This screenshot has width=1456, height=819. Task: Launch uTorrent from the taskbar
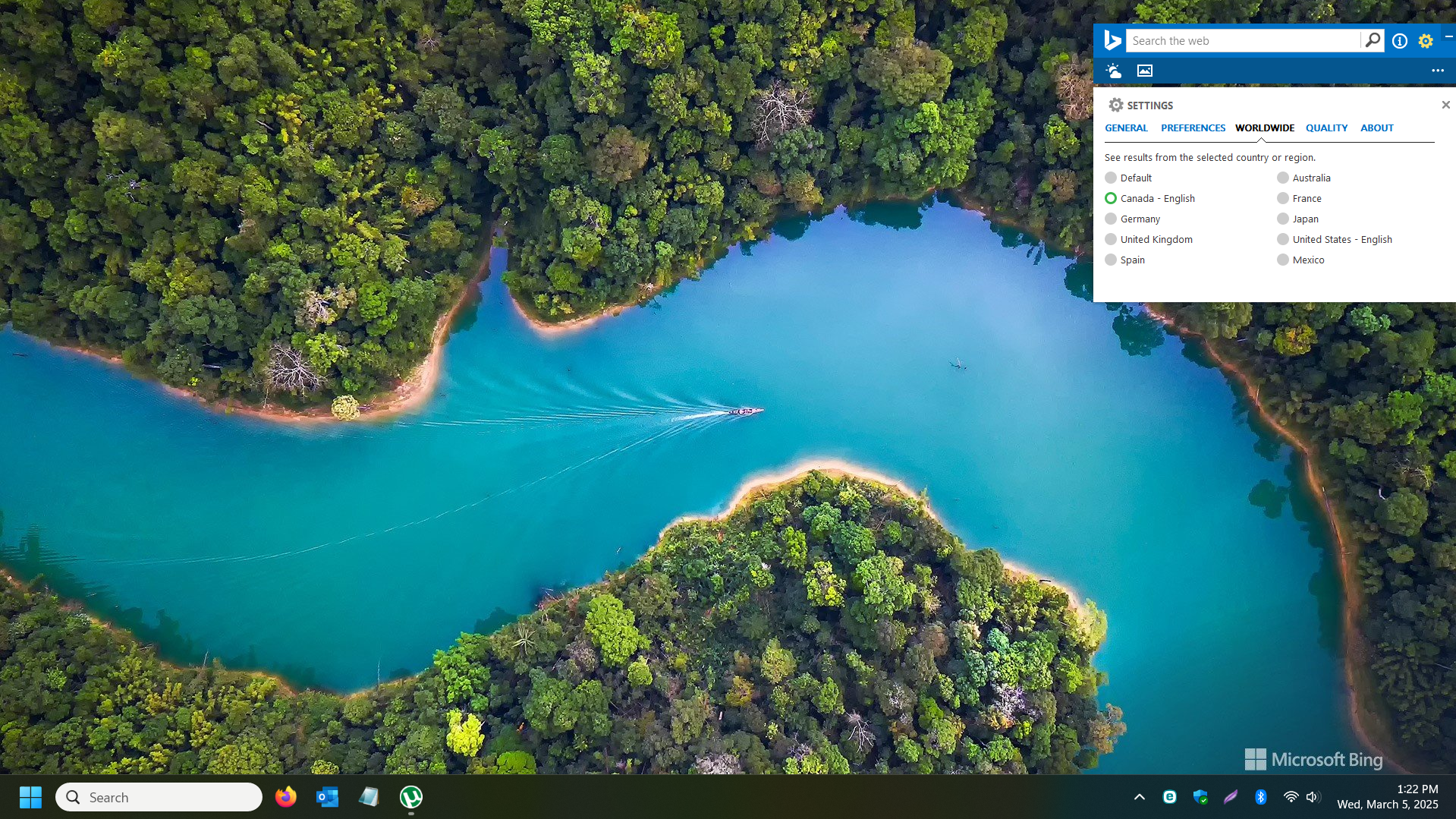410,797
